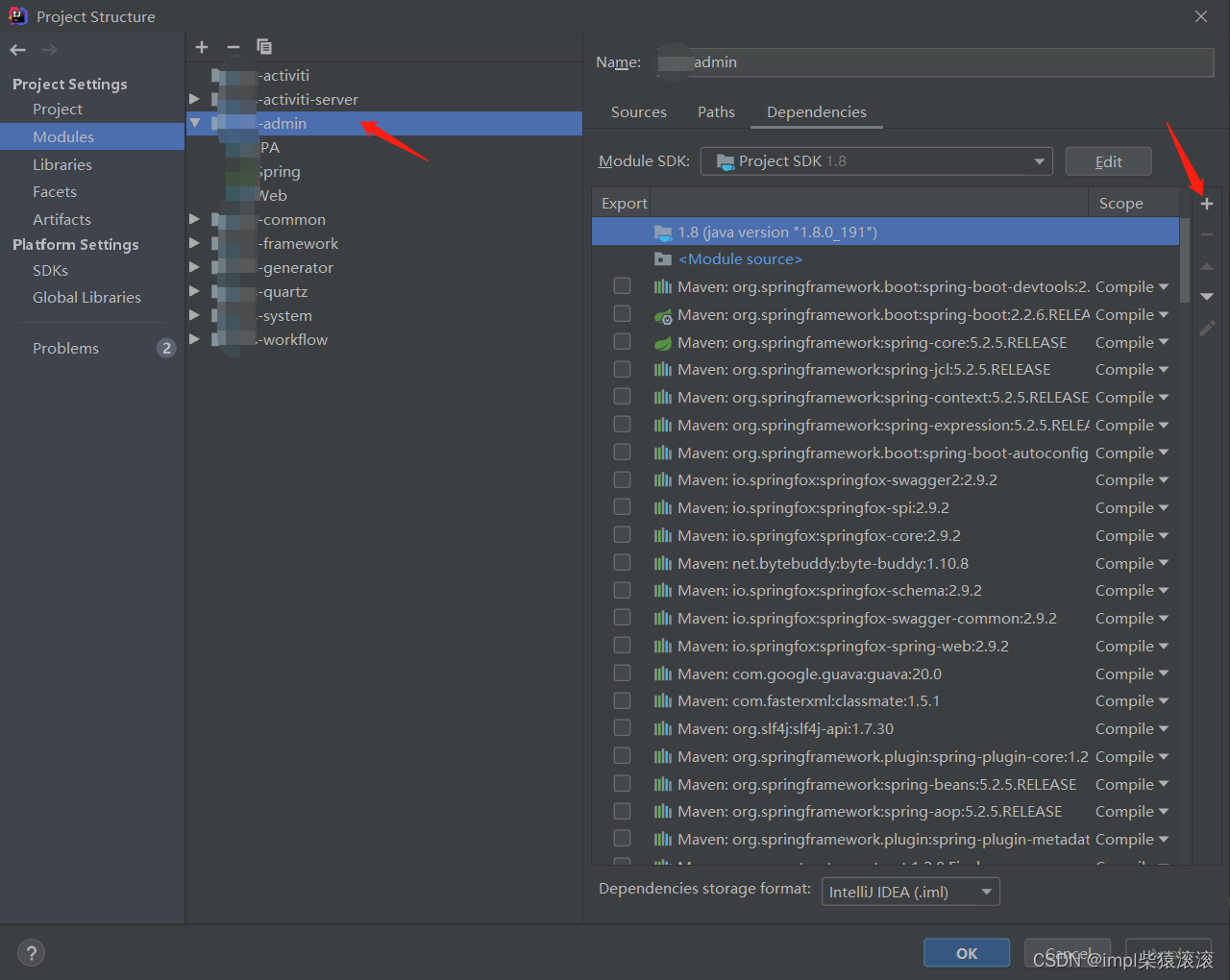Image resolution: width=1230 pixels, height=980 pixels.
Task: Open the SDKs platform settings
Action: click(50, 271)
